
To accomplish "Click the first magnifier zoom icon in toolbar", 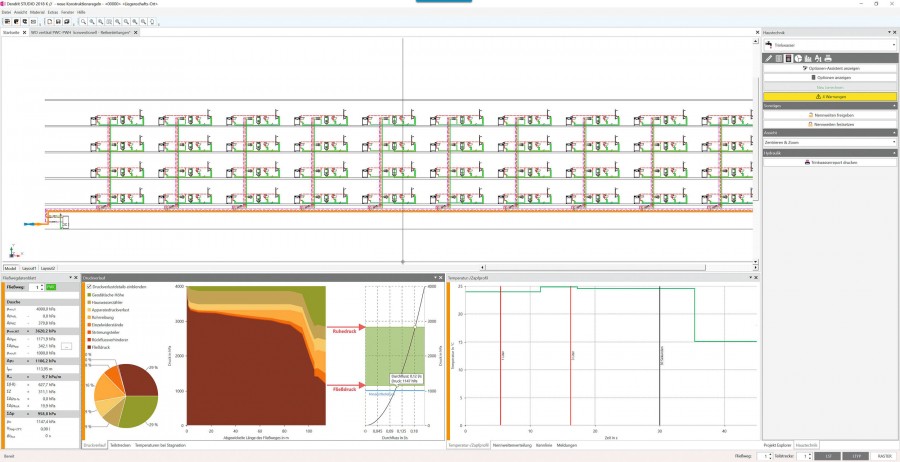I will pos(84,22).
